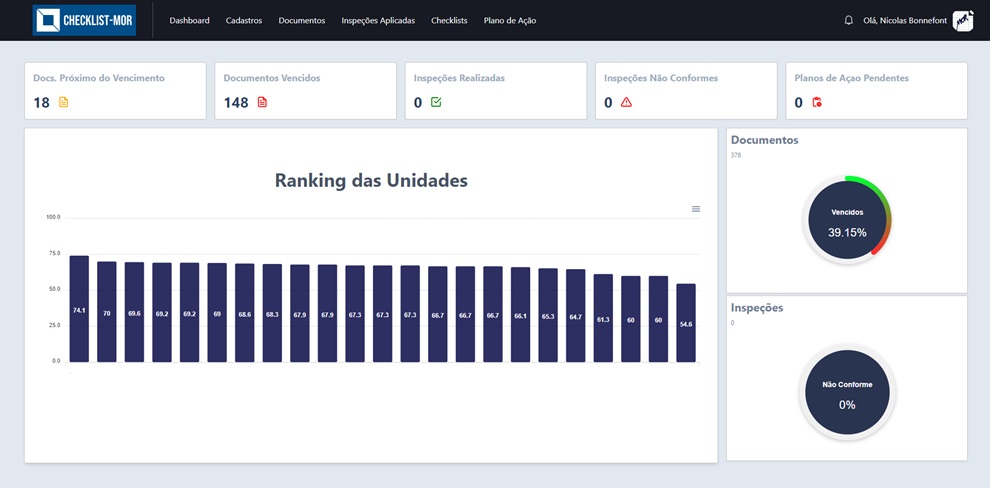Open the Documentos Vencidos card
The height and width of the screenshot is (488, 990).
coord(306,91)
